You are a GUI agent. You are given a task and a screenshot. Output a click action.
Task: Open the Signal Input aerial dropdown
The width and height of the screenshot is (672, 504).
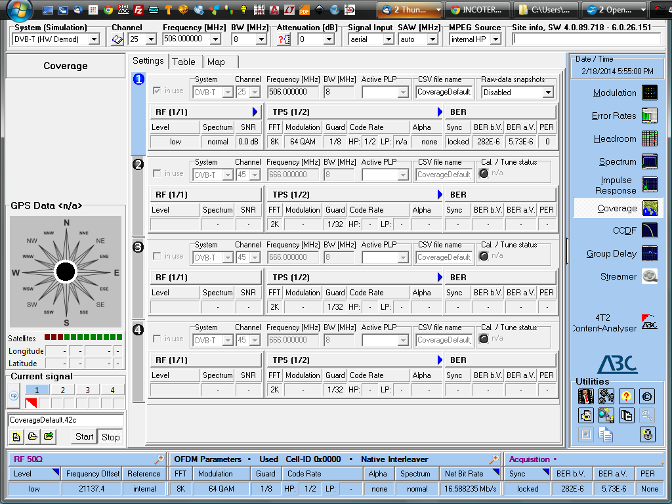[x=388, y=40]
